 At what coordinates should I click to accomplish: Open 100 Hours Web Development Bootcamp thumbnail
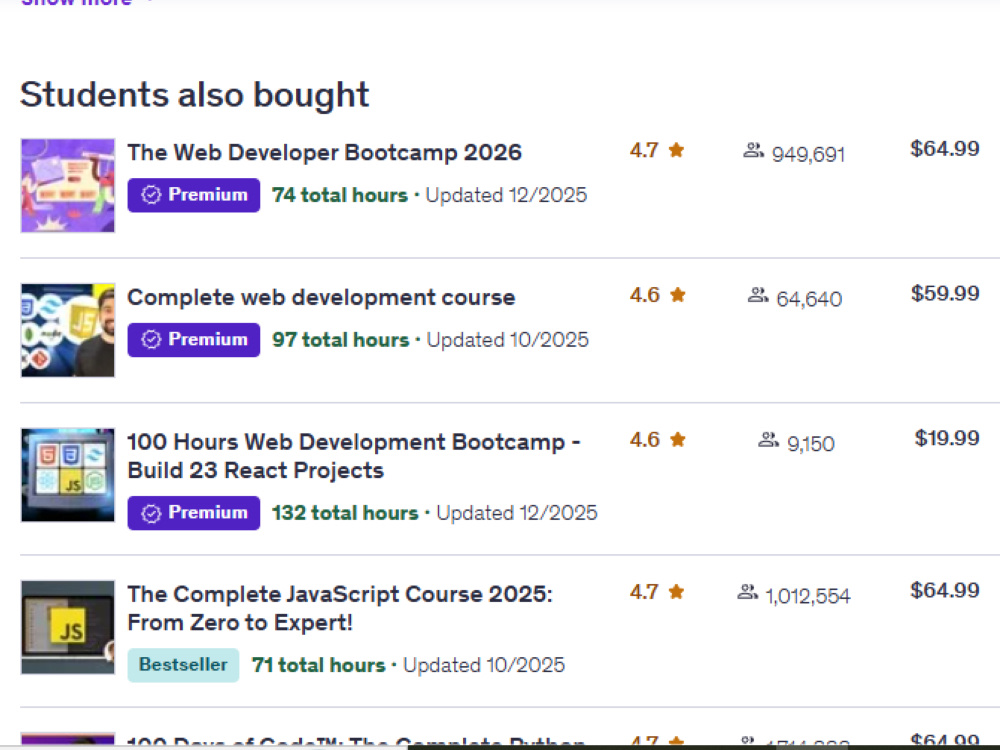pyautogui.click(x=68, y=475)
